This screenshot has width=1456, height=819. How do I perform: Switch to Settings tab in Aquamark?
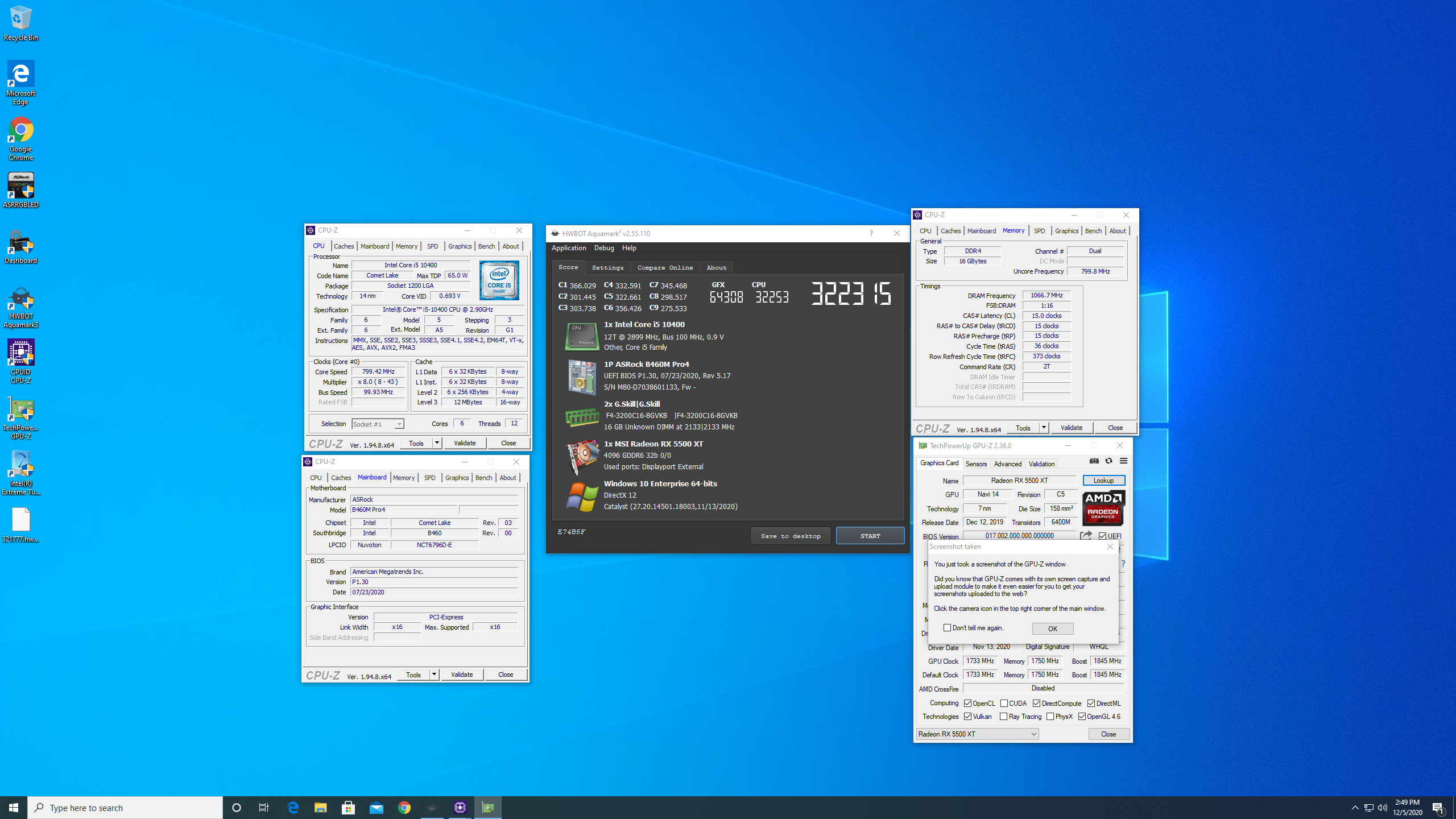607,267
